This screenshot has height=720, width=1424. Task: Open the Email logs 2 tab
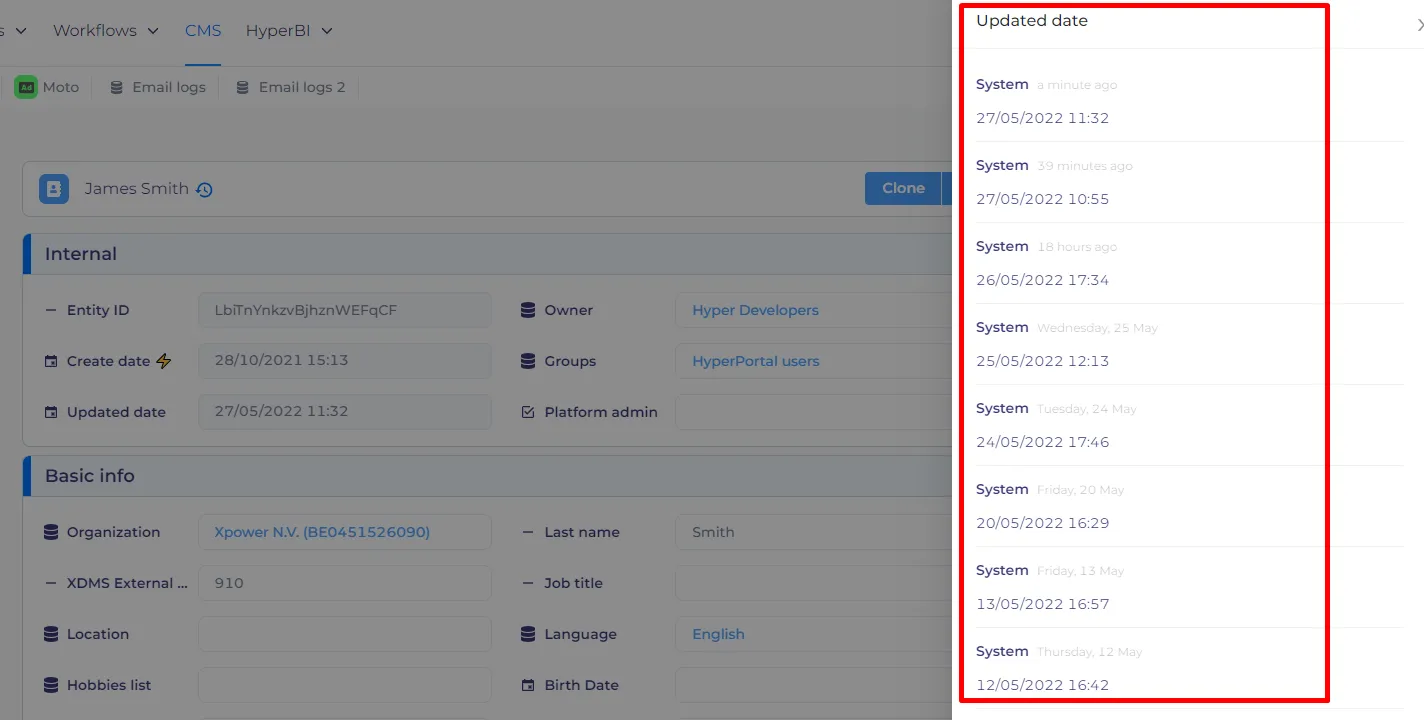point(291,87)
